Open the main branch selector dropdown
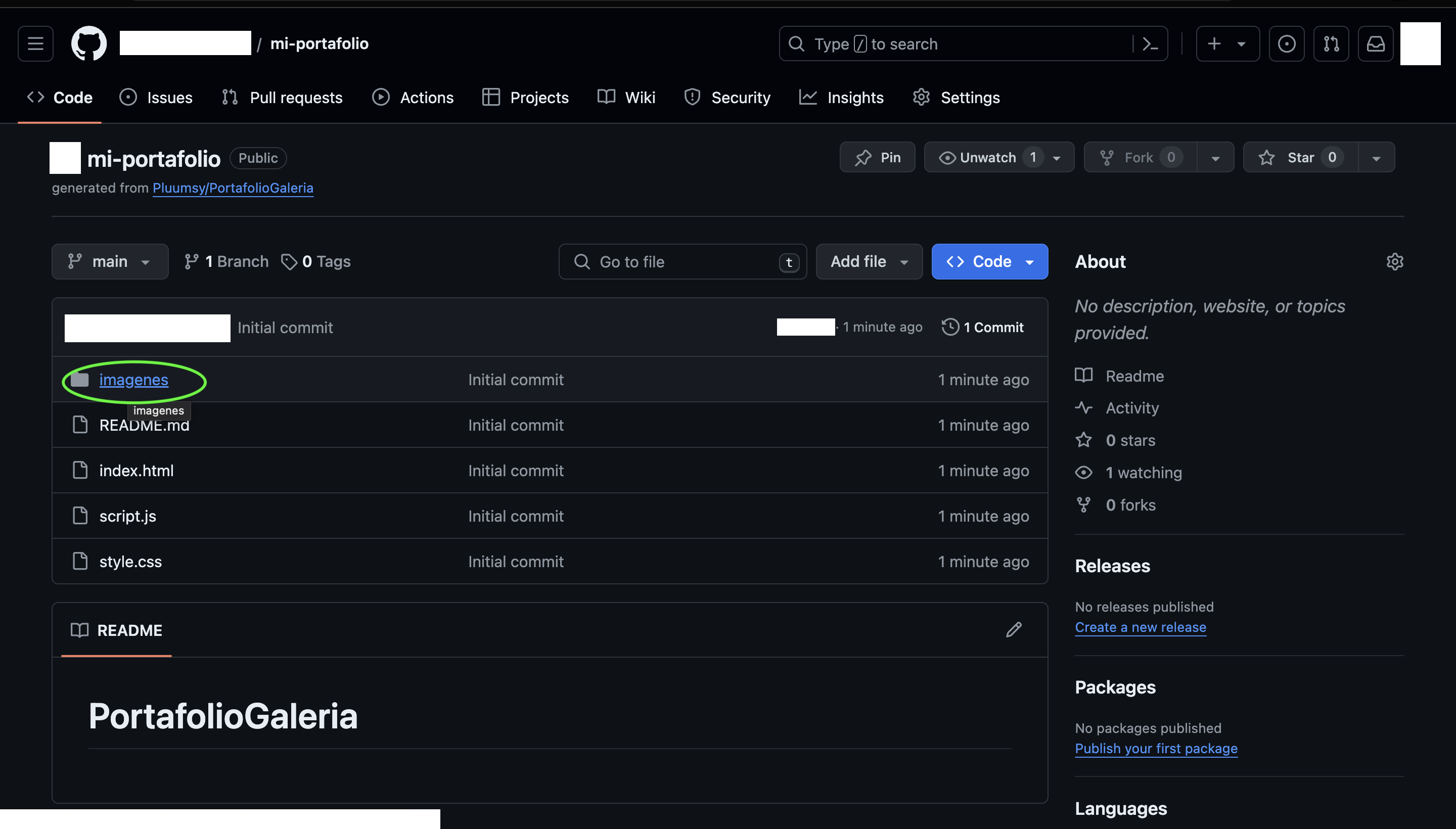The height and width of the screenshot is (829, 1456). pyautogui.click(x=110, y=261)
